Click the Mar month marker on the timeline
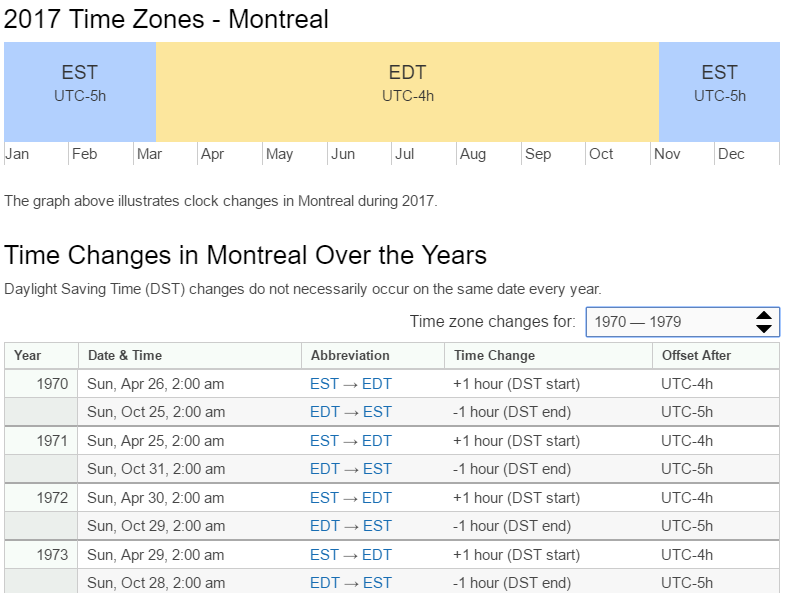 pyautogui.click(x=150, y=154)
